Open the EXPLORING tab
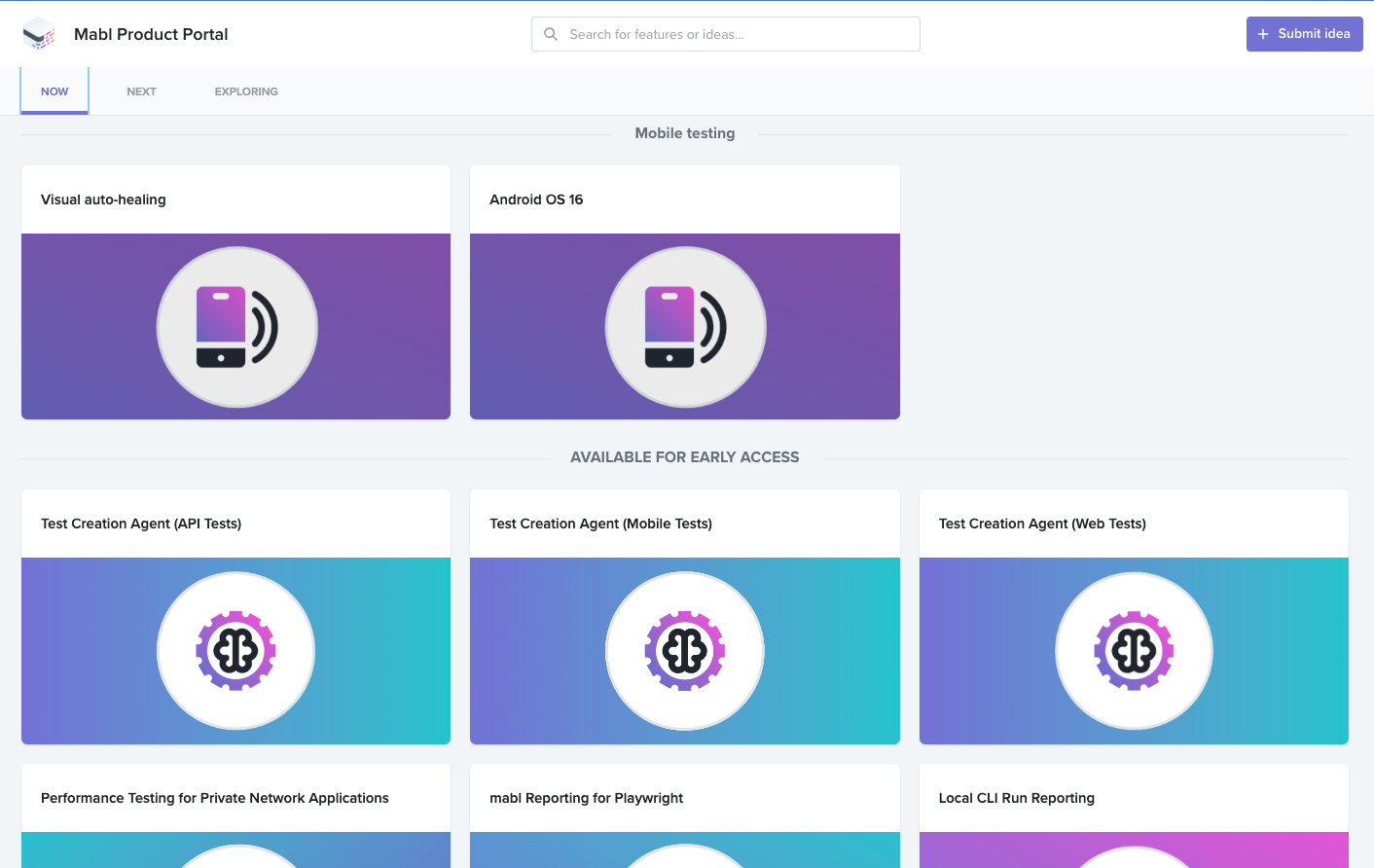 point(245,90)
